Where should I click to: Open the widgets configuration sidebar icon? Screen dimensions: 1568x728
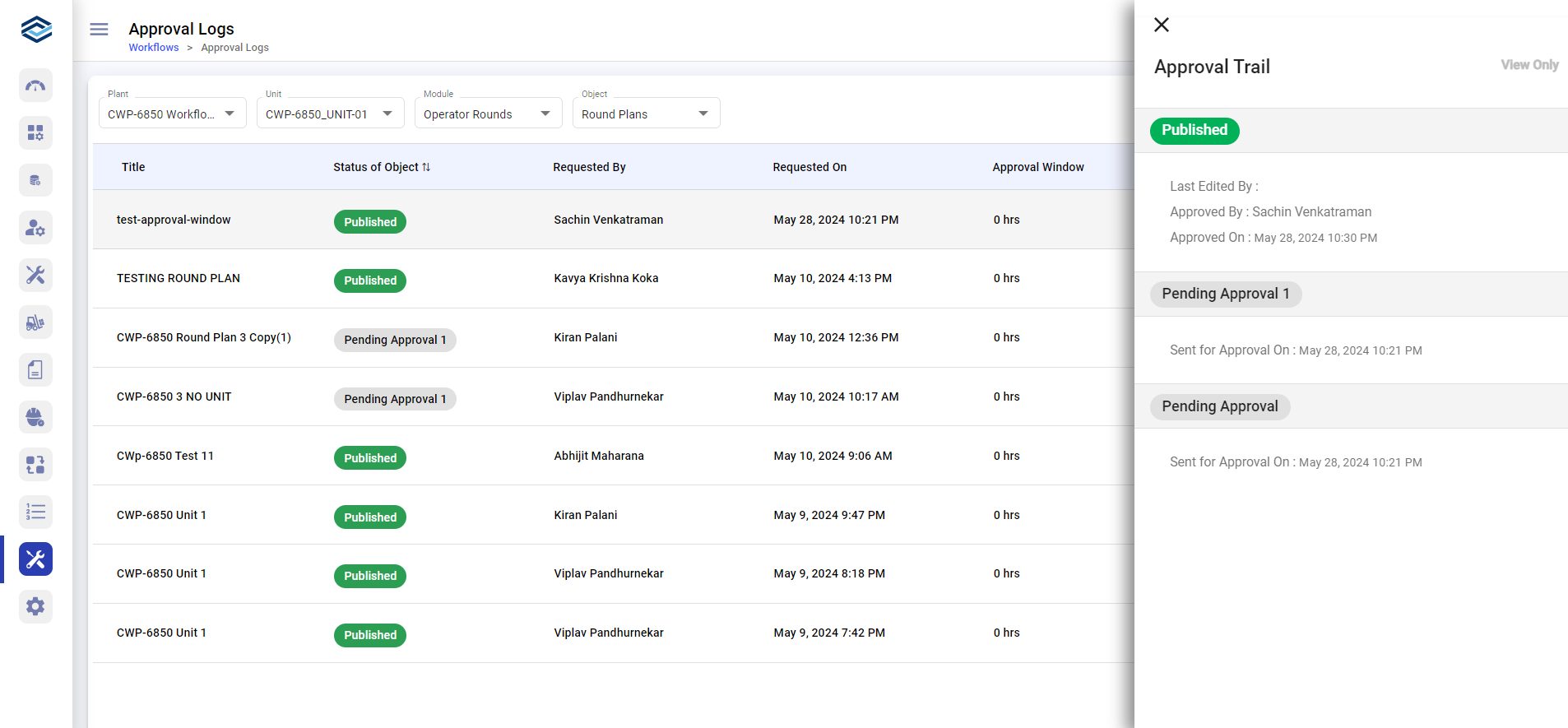click(35, 132)
